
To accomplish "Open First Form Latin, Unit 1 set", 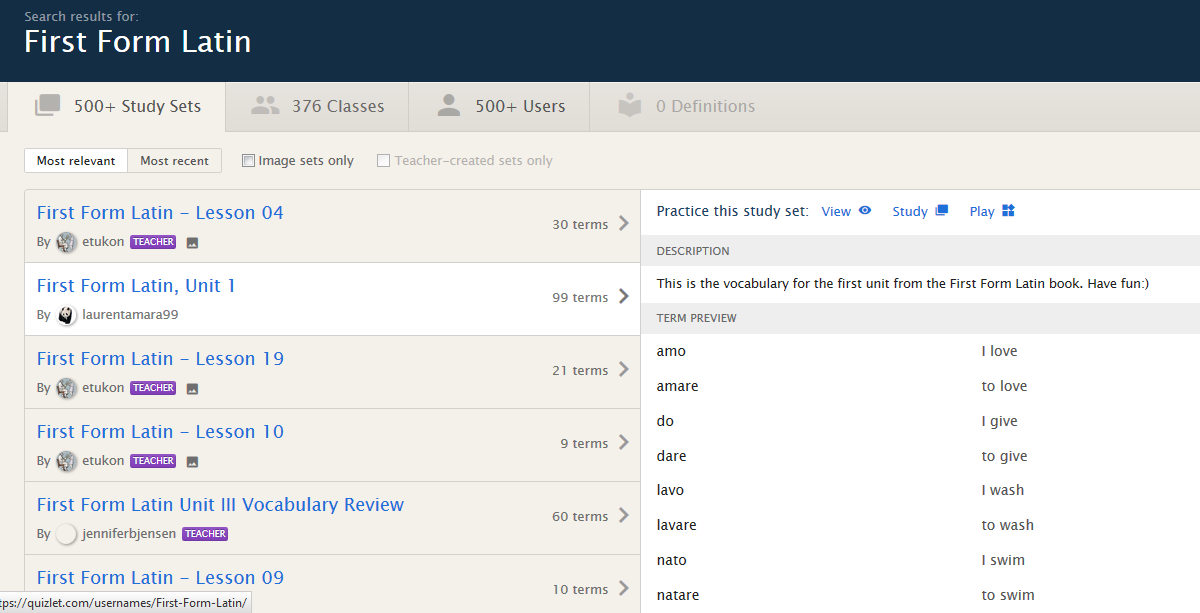I will point(136,285).
